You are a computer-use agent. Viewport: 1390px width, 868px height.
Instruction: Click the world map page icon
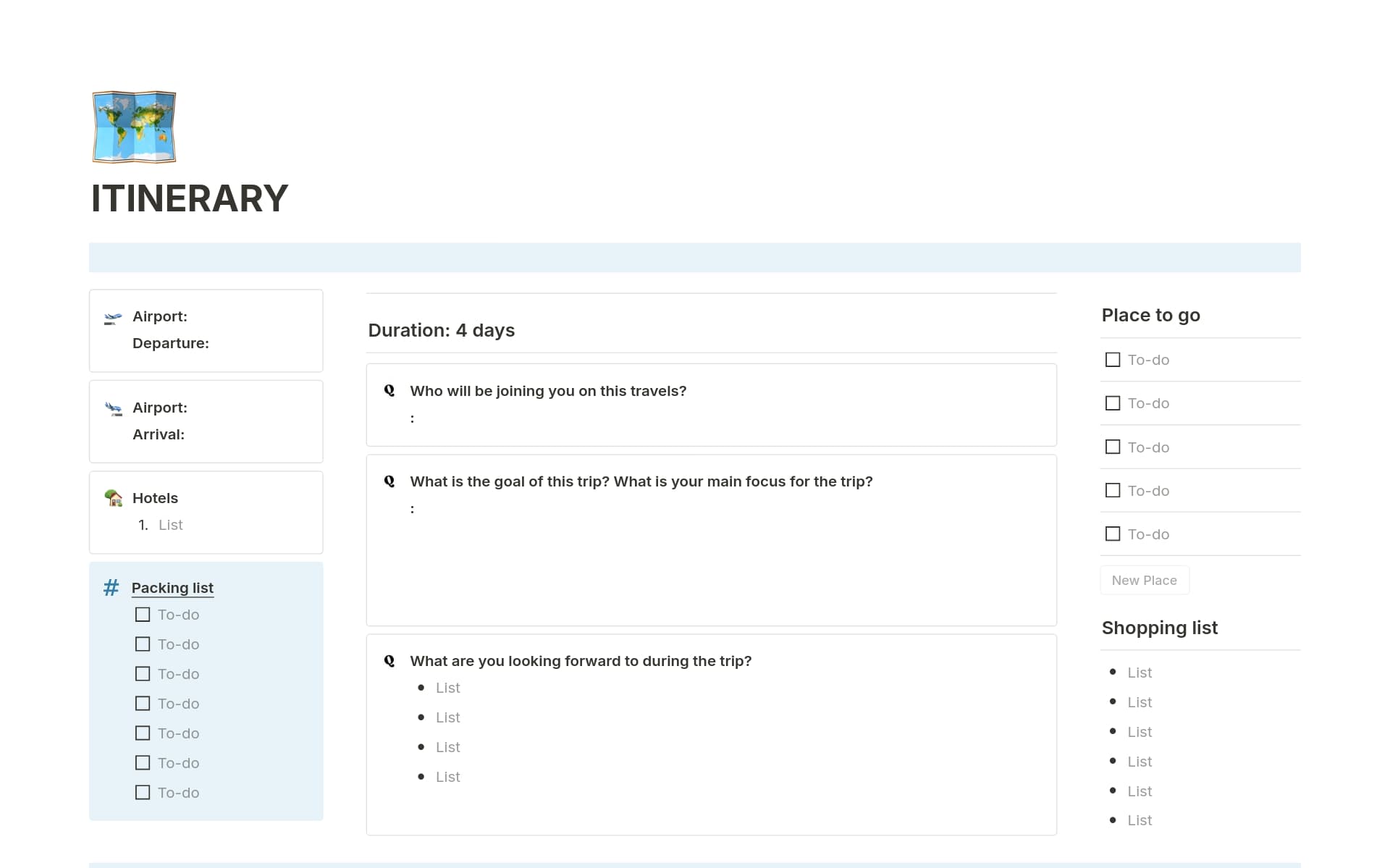(133, 127)
